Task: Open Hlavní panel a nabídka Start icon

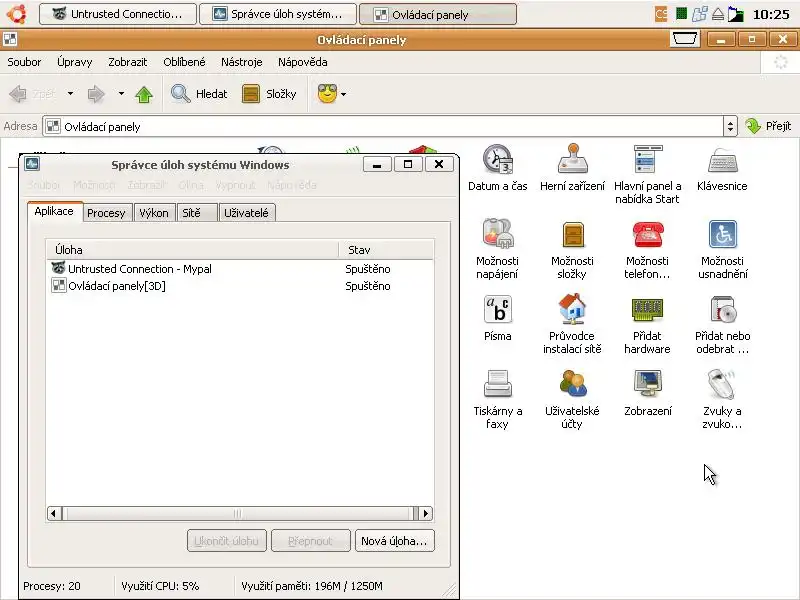Action: pos(647,159)
